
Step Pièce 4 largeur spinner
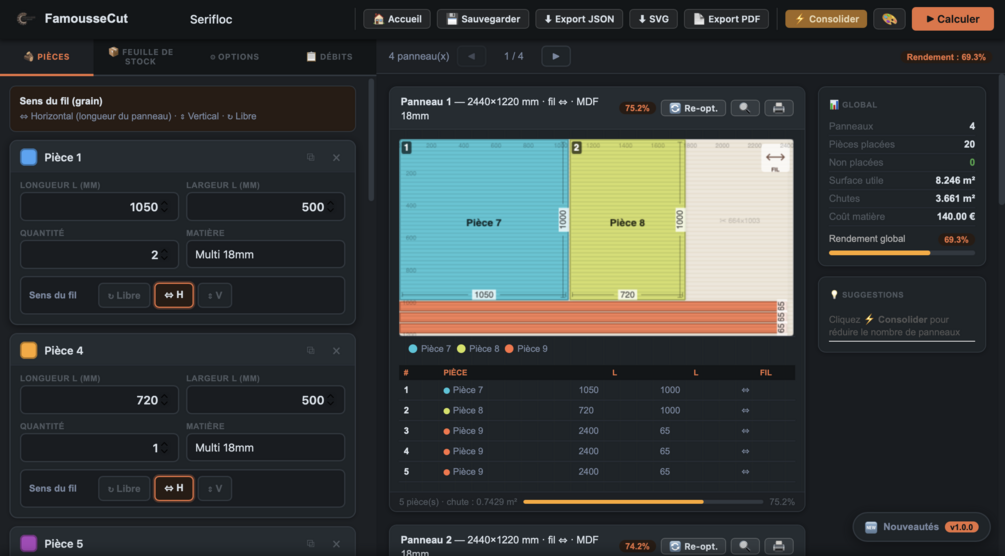point(331,400)
